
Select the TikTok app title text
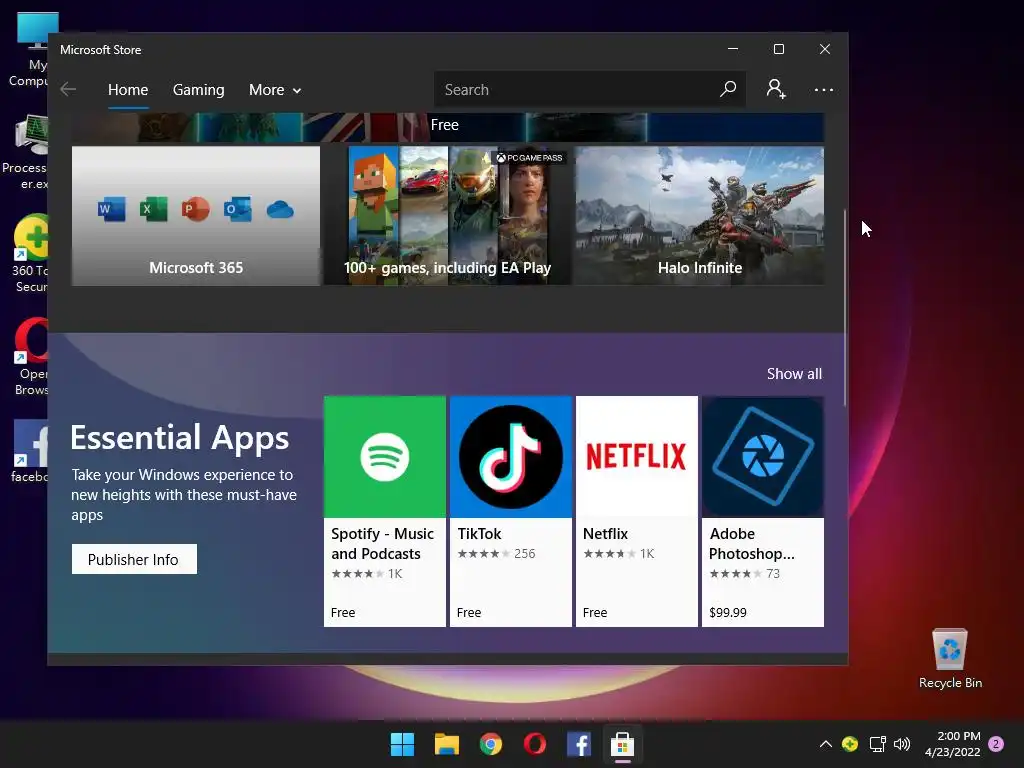click(479, 534)
